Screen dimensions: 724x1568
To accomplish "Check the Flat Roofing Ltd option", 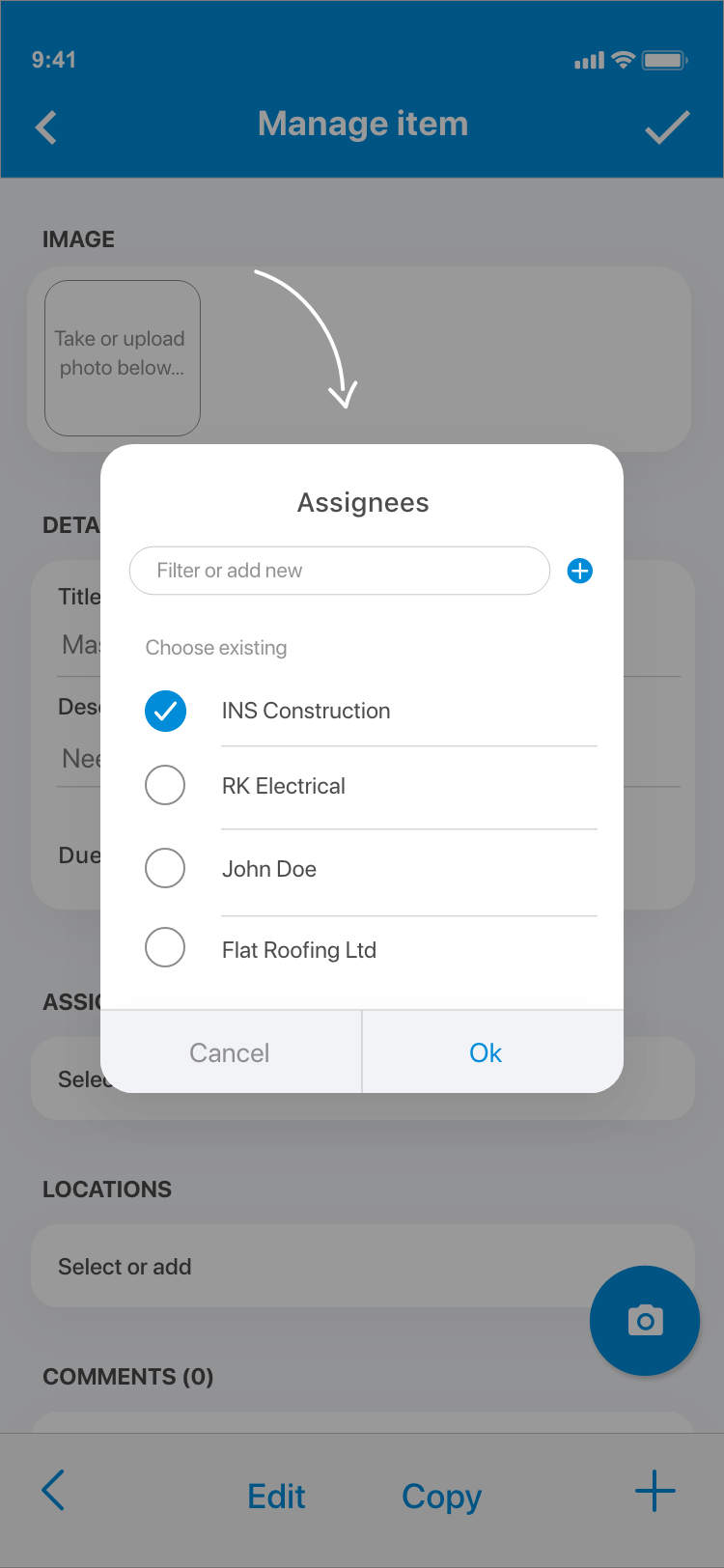I will pos(165,947).
